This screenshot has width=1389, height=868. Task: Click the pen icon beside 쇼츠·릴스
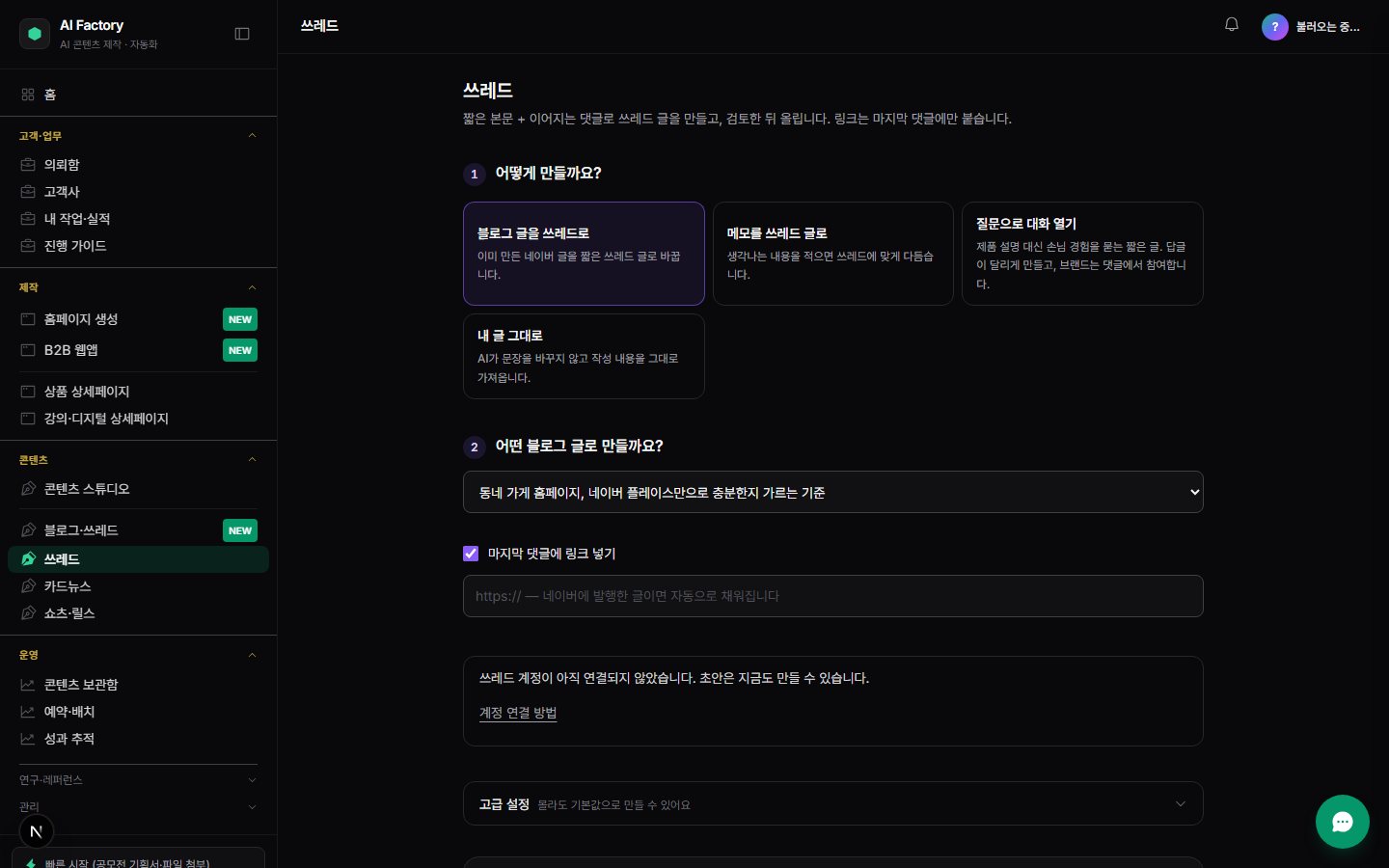click(28, 613)
